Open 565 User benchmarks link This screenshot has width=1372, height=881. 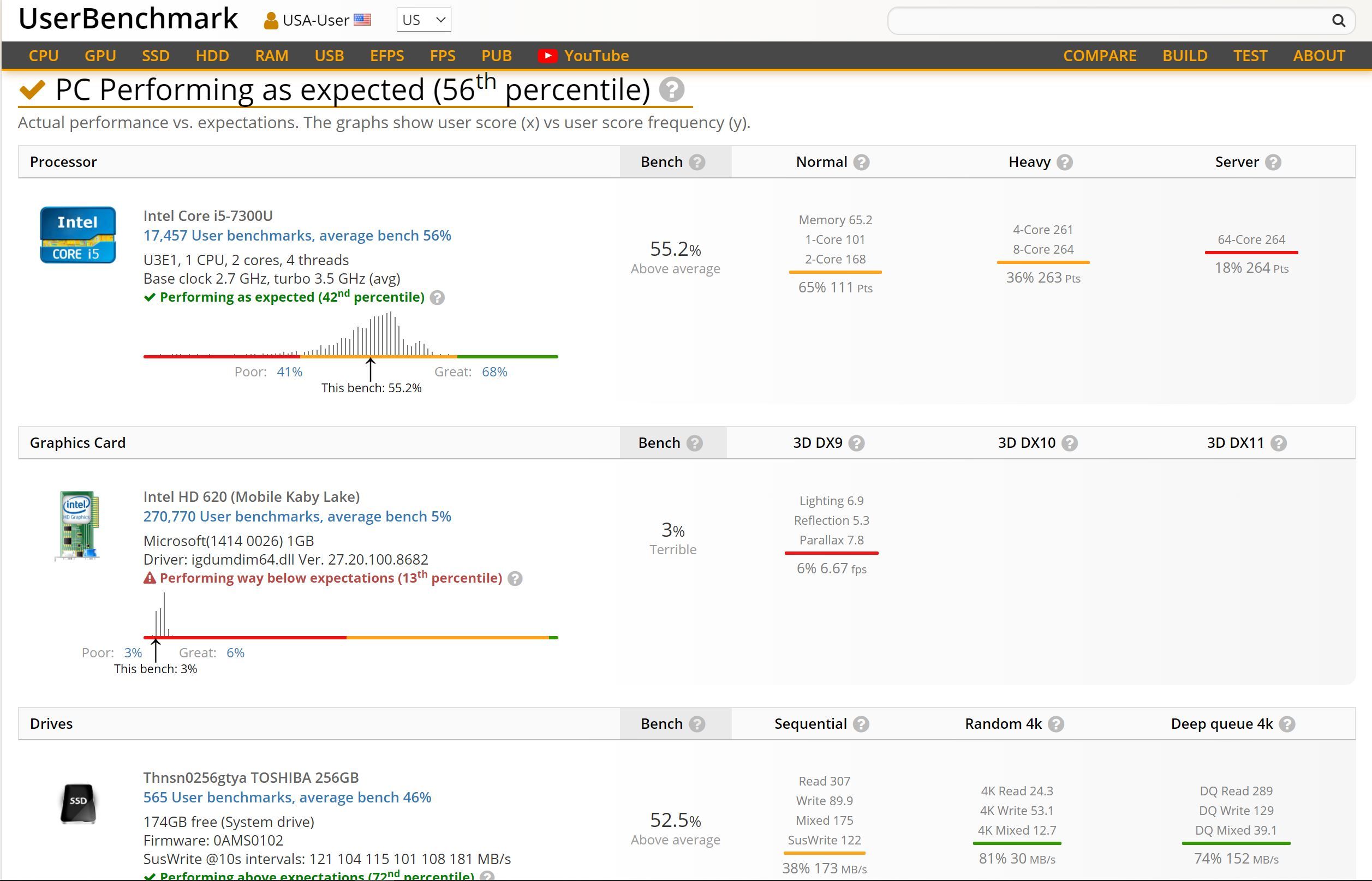pyautogui.click(x=287, y=798)
